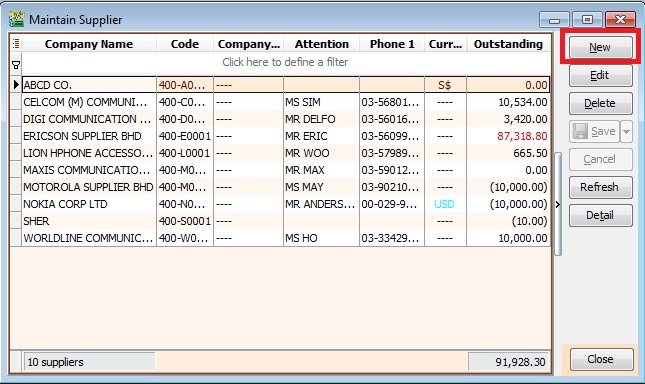Image resolution: width=645 pixels, height=384 pixels.
Task: Click phone cell 03-56801...
Action: tap(392, 102)
